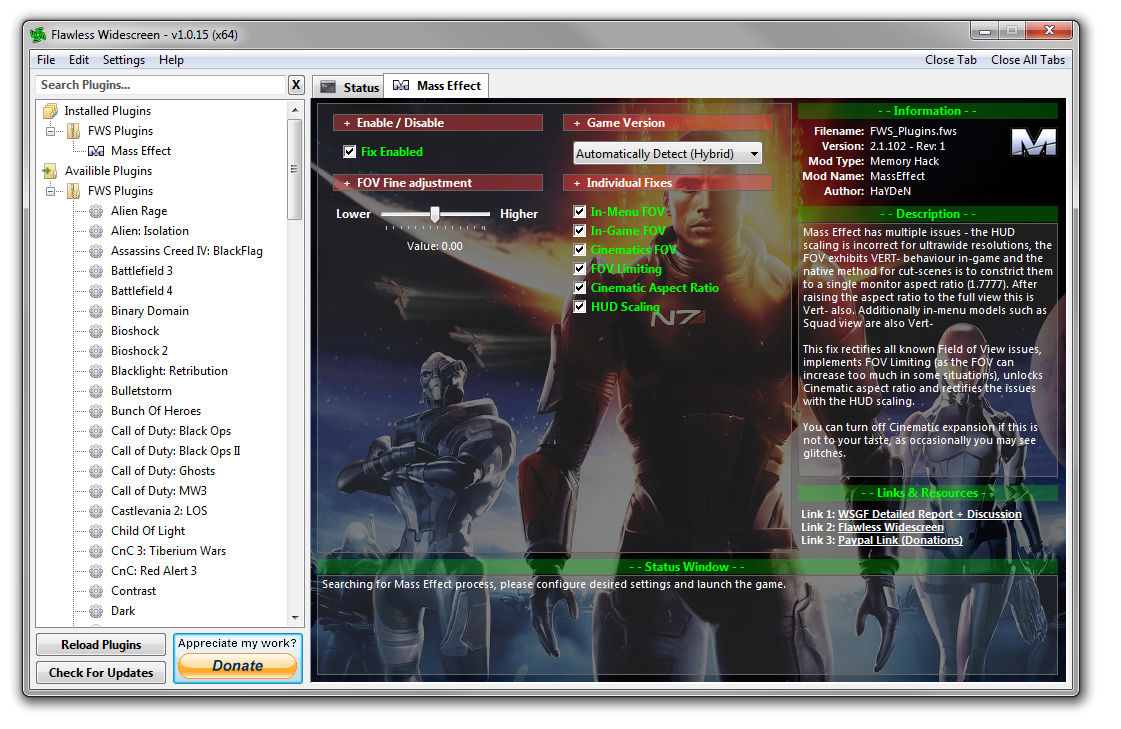The height and width of the screenshot is (729, 1121).
Task: Open the Game Version dropdown
Action: [668, 154]
